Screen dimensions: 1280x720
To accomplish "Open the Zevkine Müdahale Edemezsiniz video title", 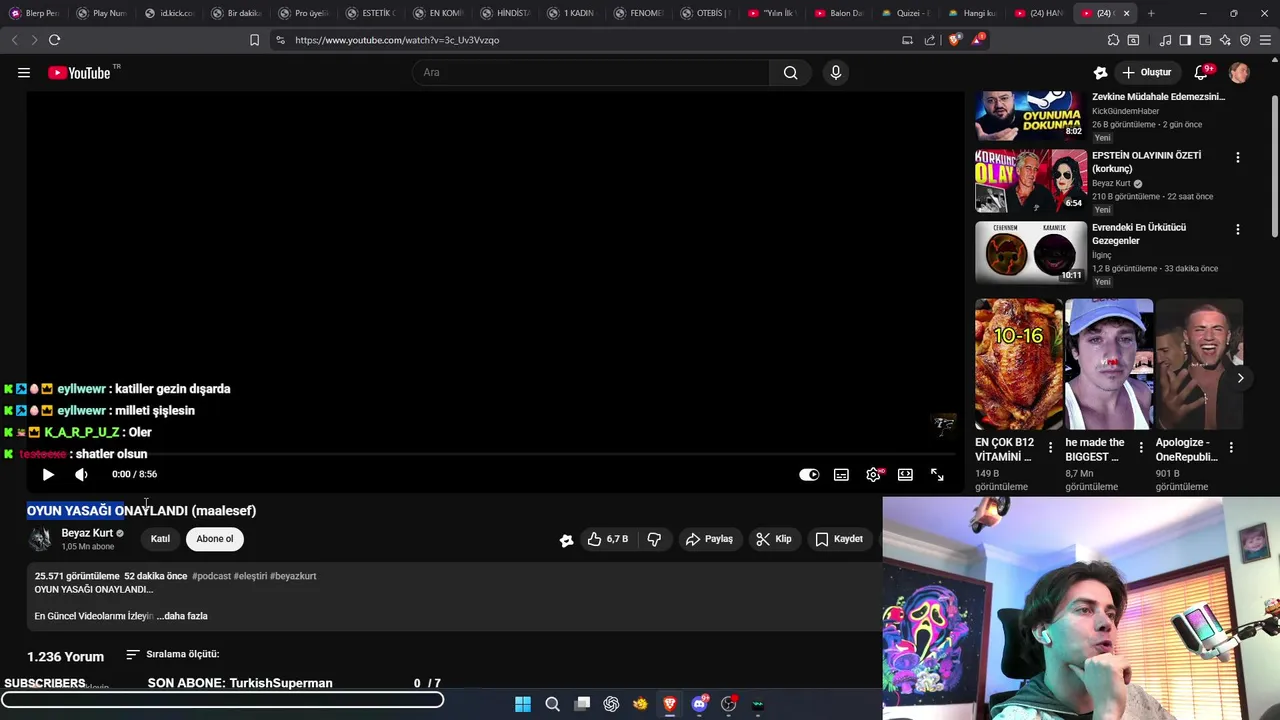I will 1158,97.
